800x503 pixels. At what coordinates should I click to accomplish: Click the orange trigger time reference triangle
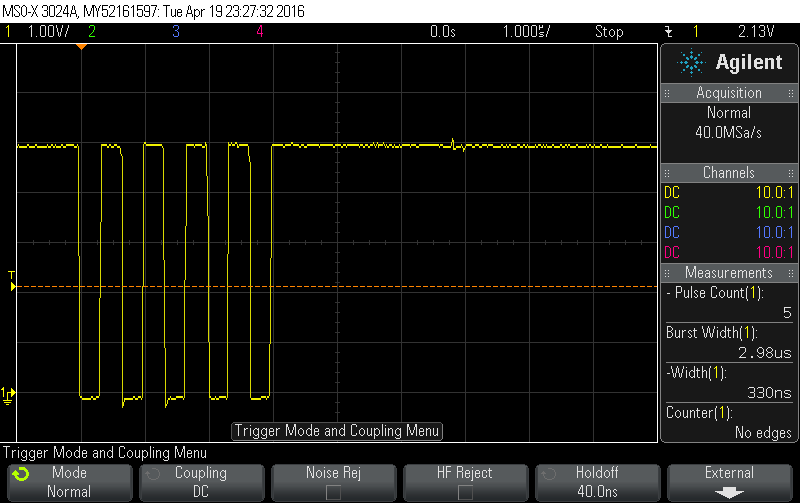click(81, 47)
